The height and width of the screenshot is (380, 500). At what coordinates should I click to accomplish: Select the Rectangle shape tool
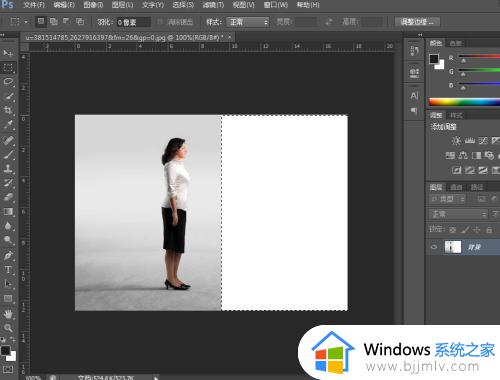(x=8, y=299)
